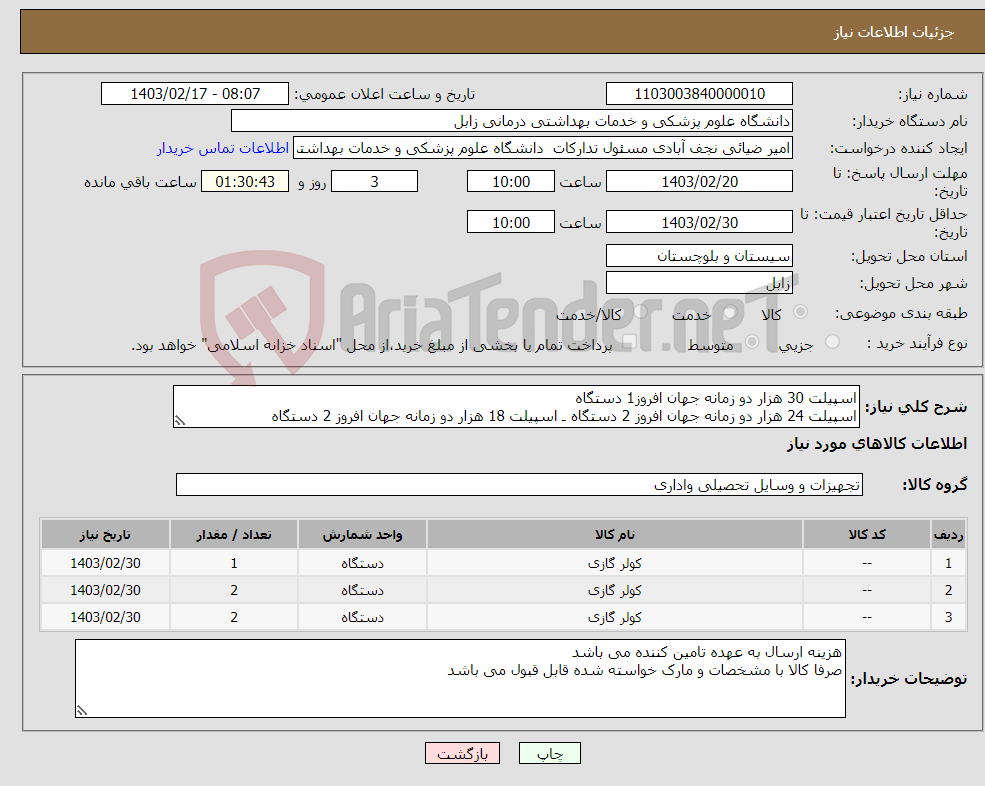Click request creator name field
Screen dimensions: 985x786
(x=543, y=148)
